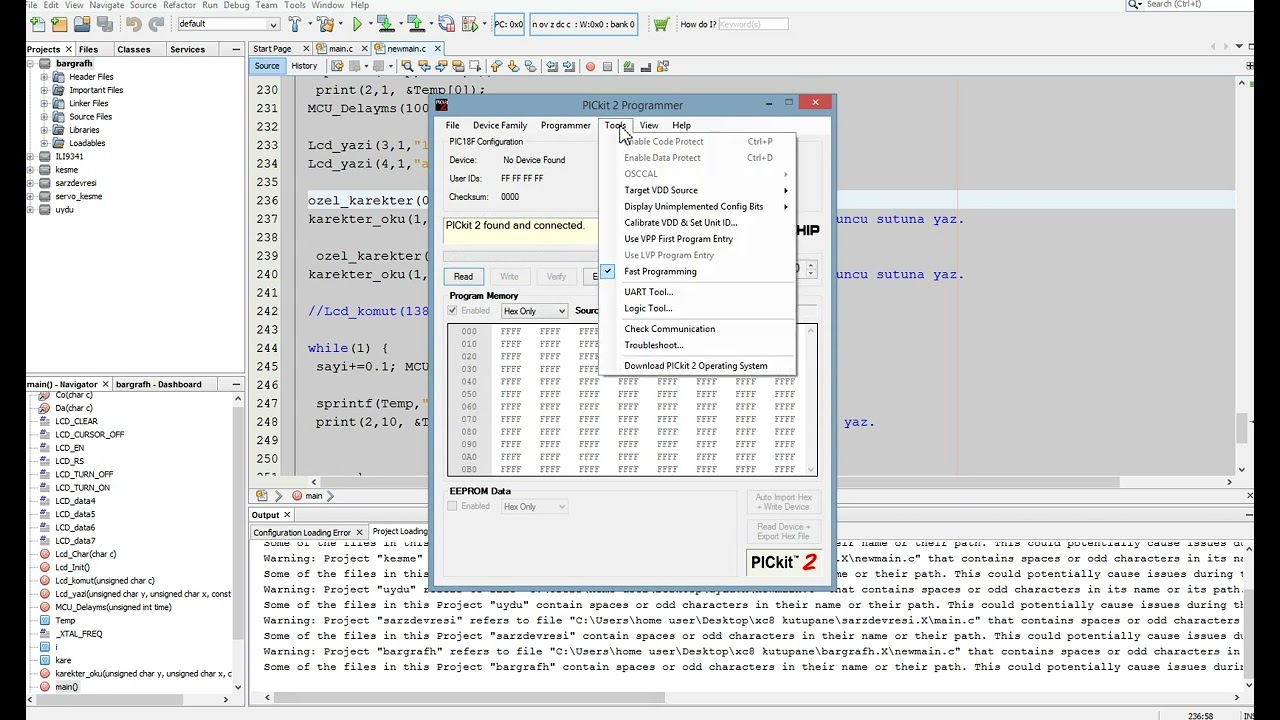Open the Services tab in the left panel
Image resolution: width=1280 pixels, height=720 pixels.
pyautogui.click(x=187, y=49)
